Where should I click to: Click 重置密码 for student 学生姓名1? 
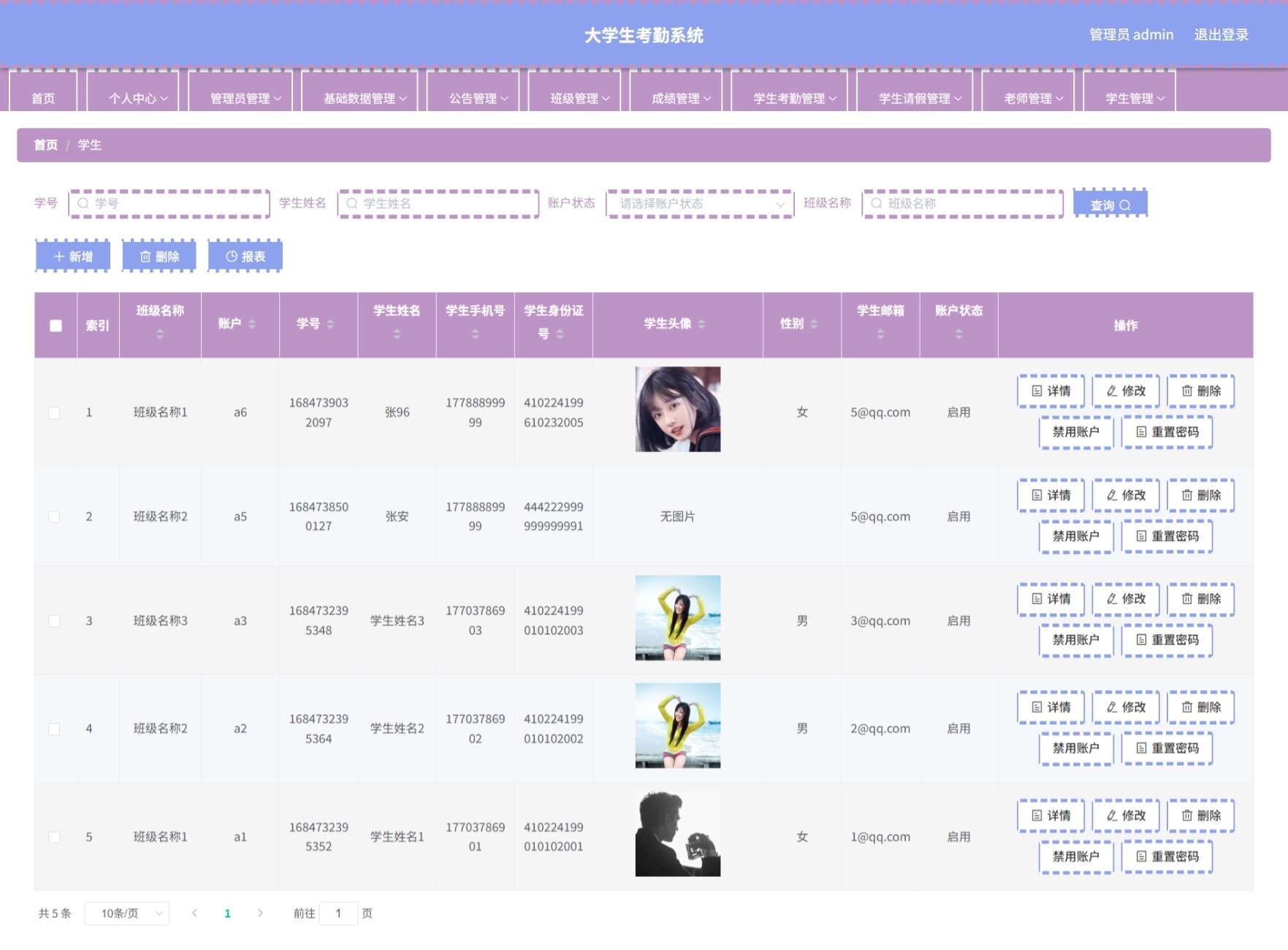click(x=1167, y=856)
